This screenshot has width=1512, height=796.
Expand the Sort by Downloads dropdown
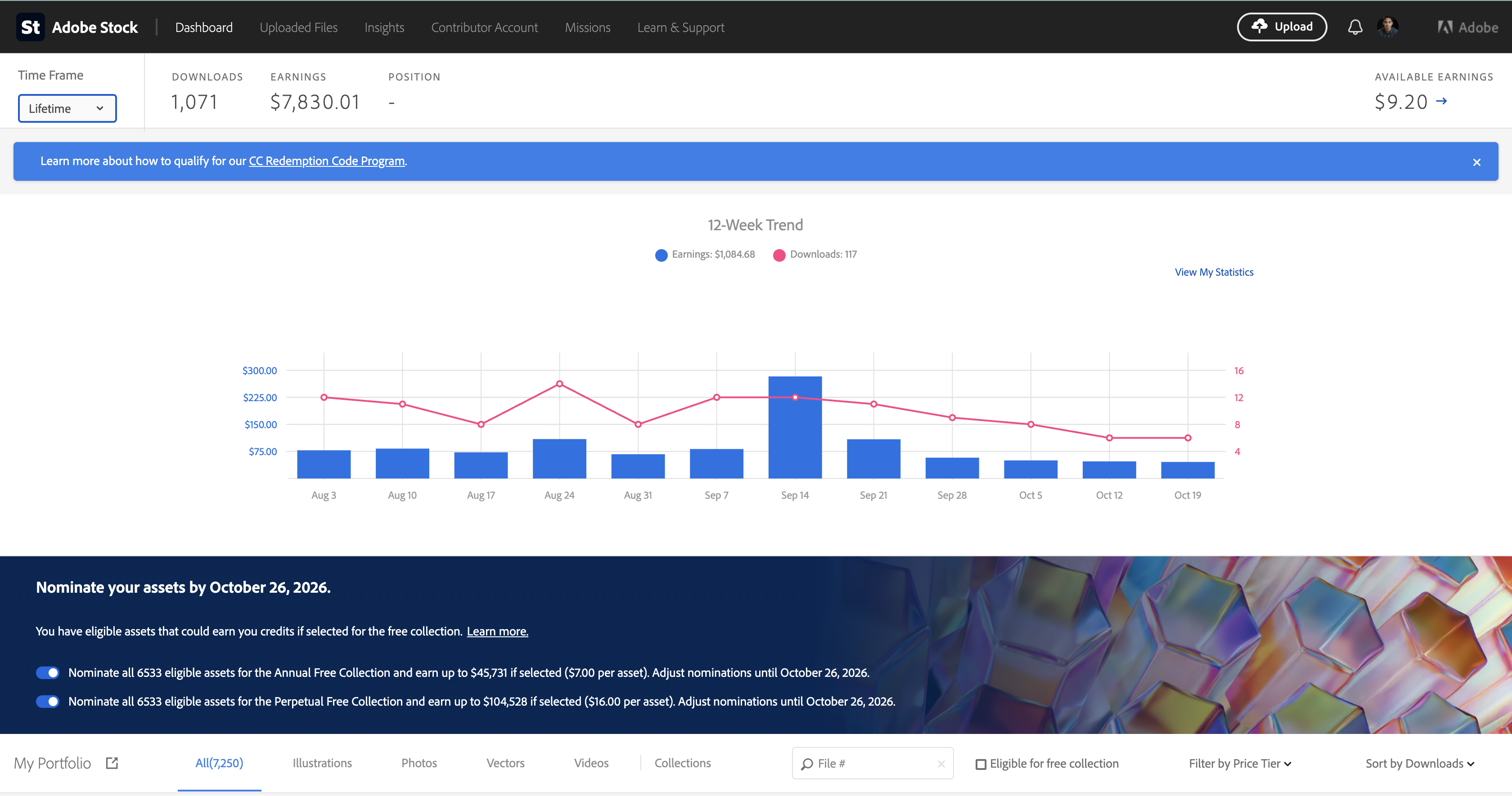pos(1419,763)
